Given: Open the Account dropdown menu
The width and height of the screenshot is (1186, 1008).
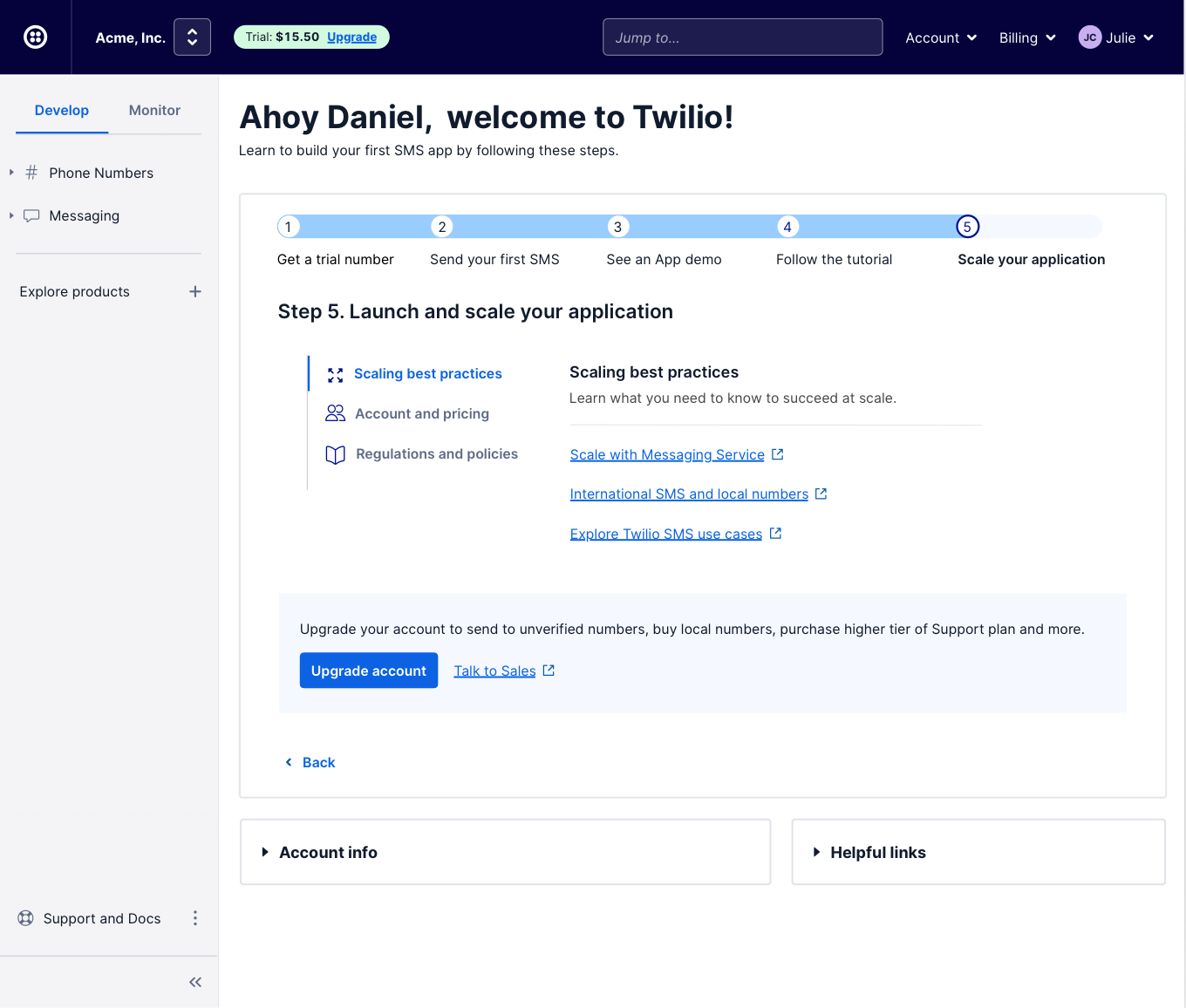Looking at the screenshot, I should 941,37.
